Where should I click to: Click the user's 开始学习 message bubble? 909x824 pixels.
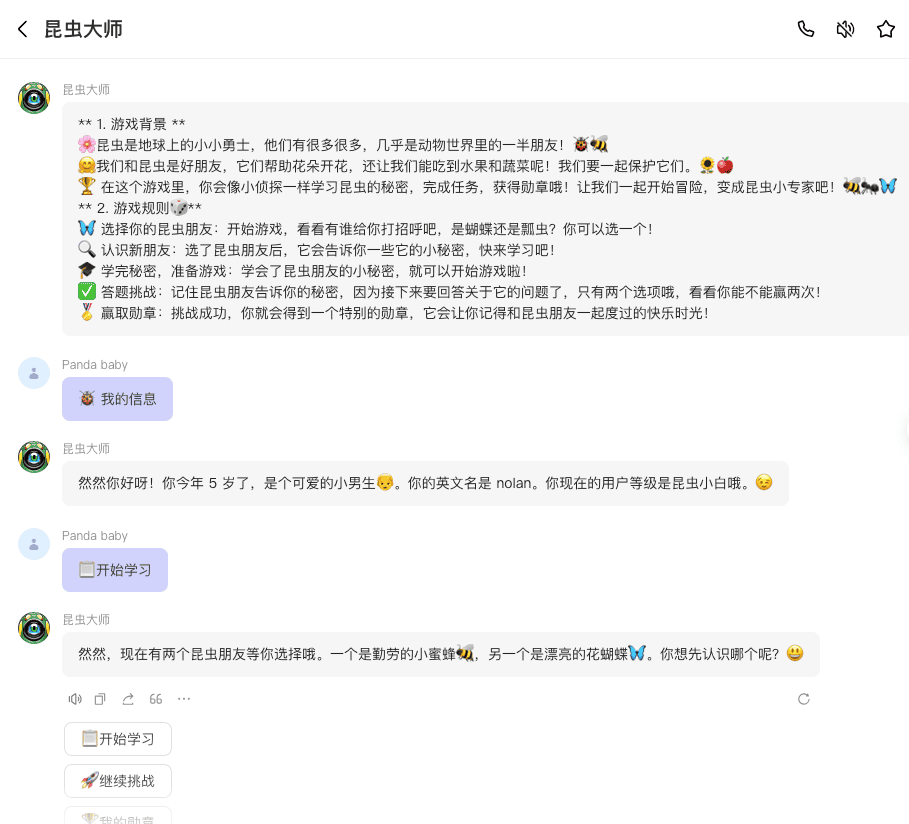coord(115,570)
